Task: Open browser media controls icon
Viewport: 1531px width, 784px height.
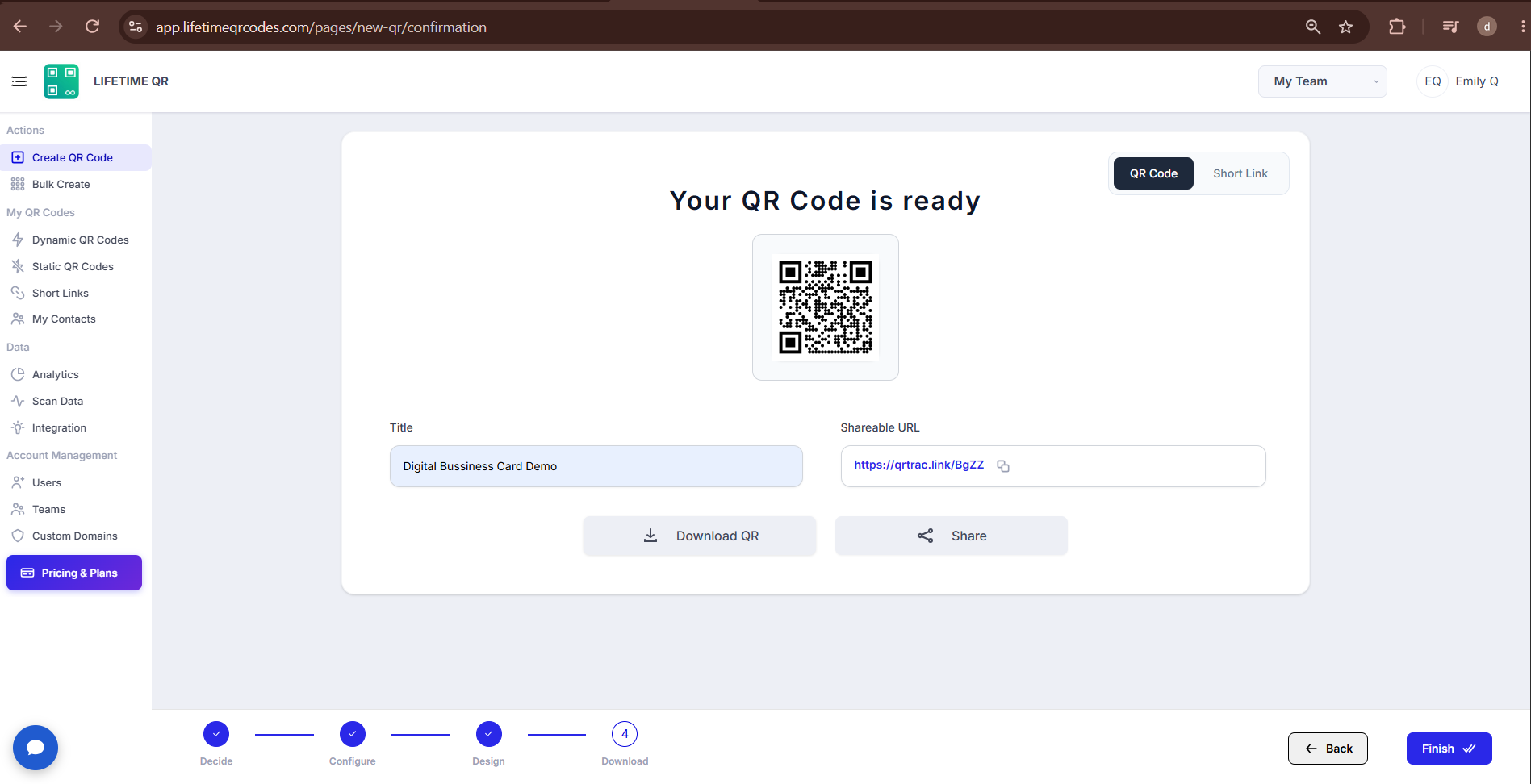Action: (x=1450, y=27)
